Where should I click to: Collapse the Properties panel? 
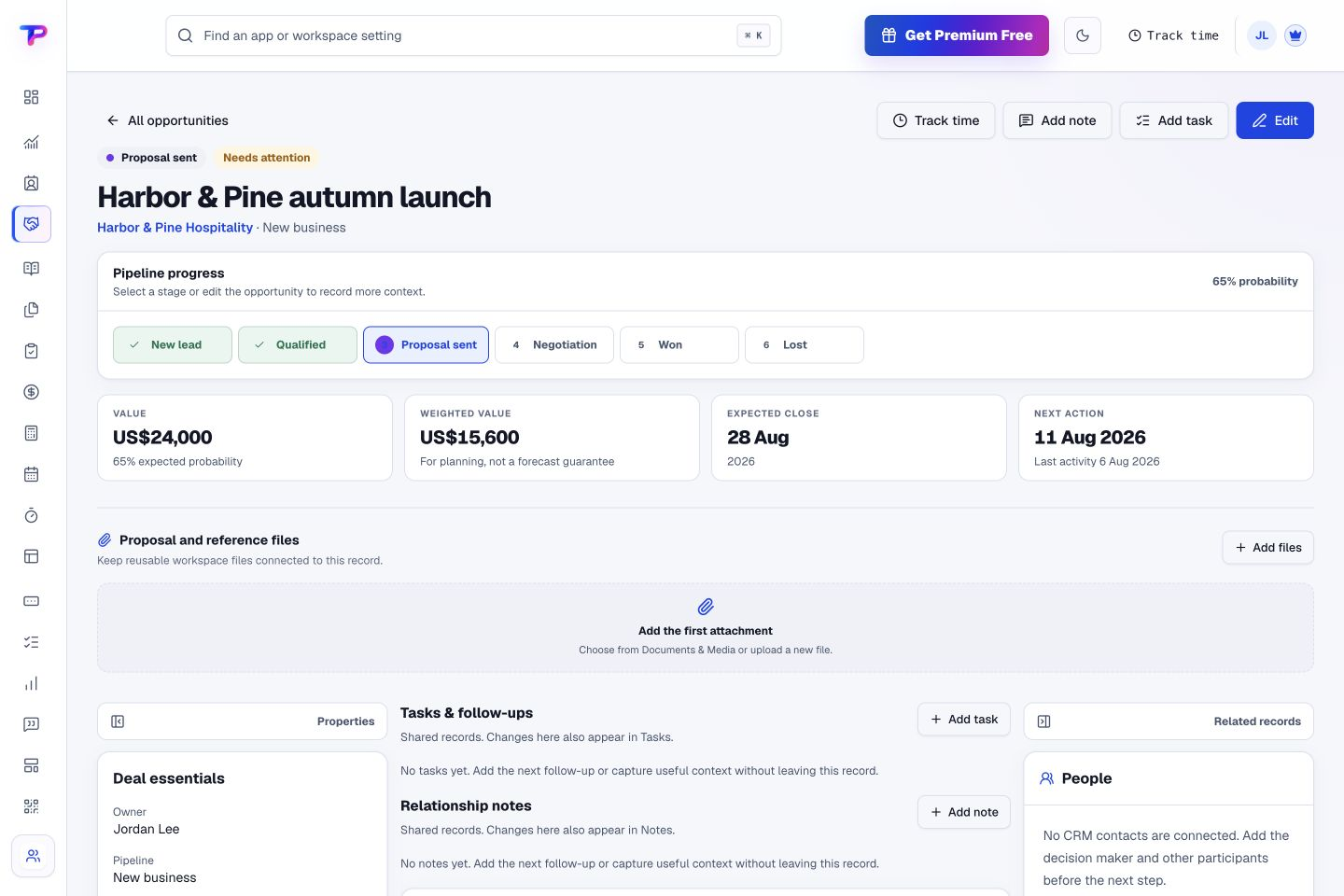[x=118, y=721]
